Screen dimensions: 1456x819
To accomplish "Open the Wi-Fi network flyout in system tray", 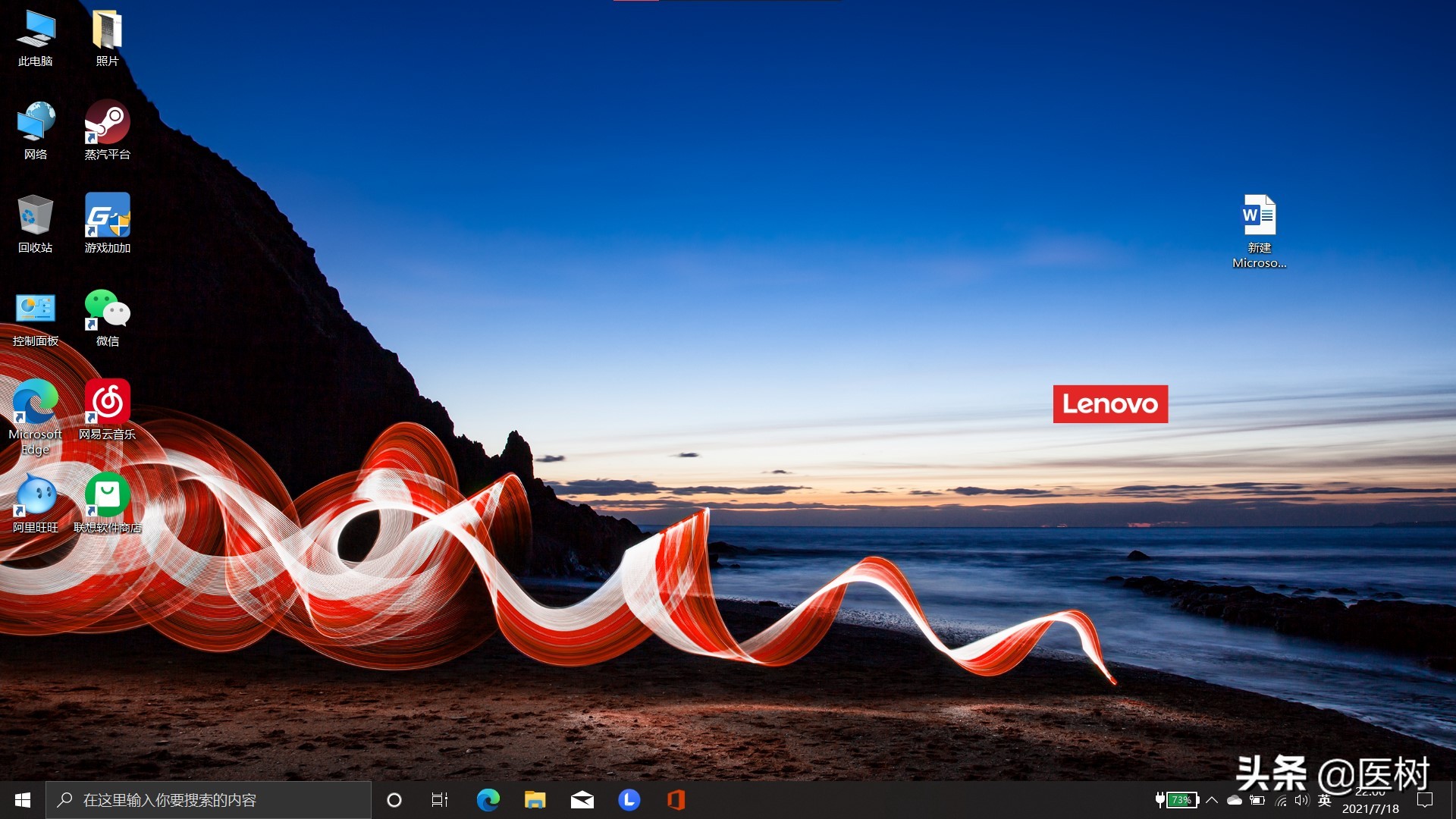I will coord(1282,799).
